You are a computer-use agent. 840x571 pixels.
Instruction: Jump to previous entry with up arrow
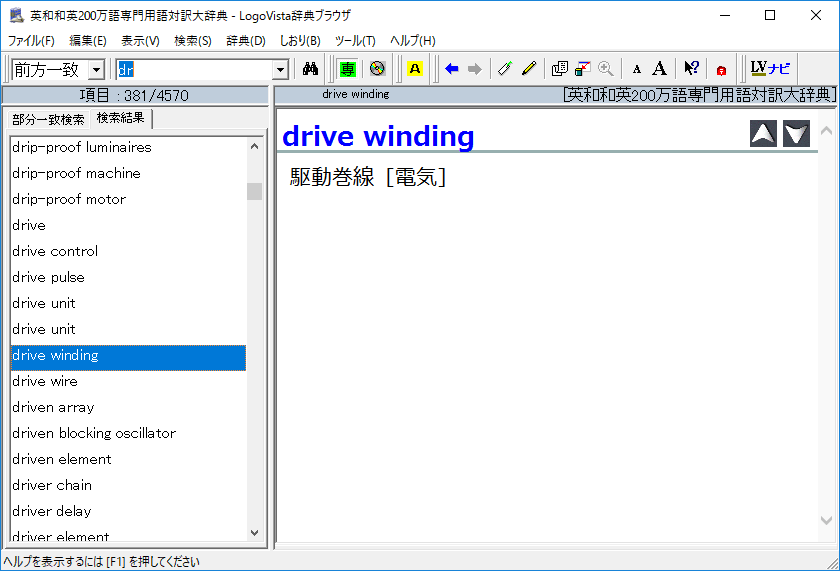click(763, 134)
